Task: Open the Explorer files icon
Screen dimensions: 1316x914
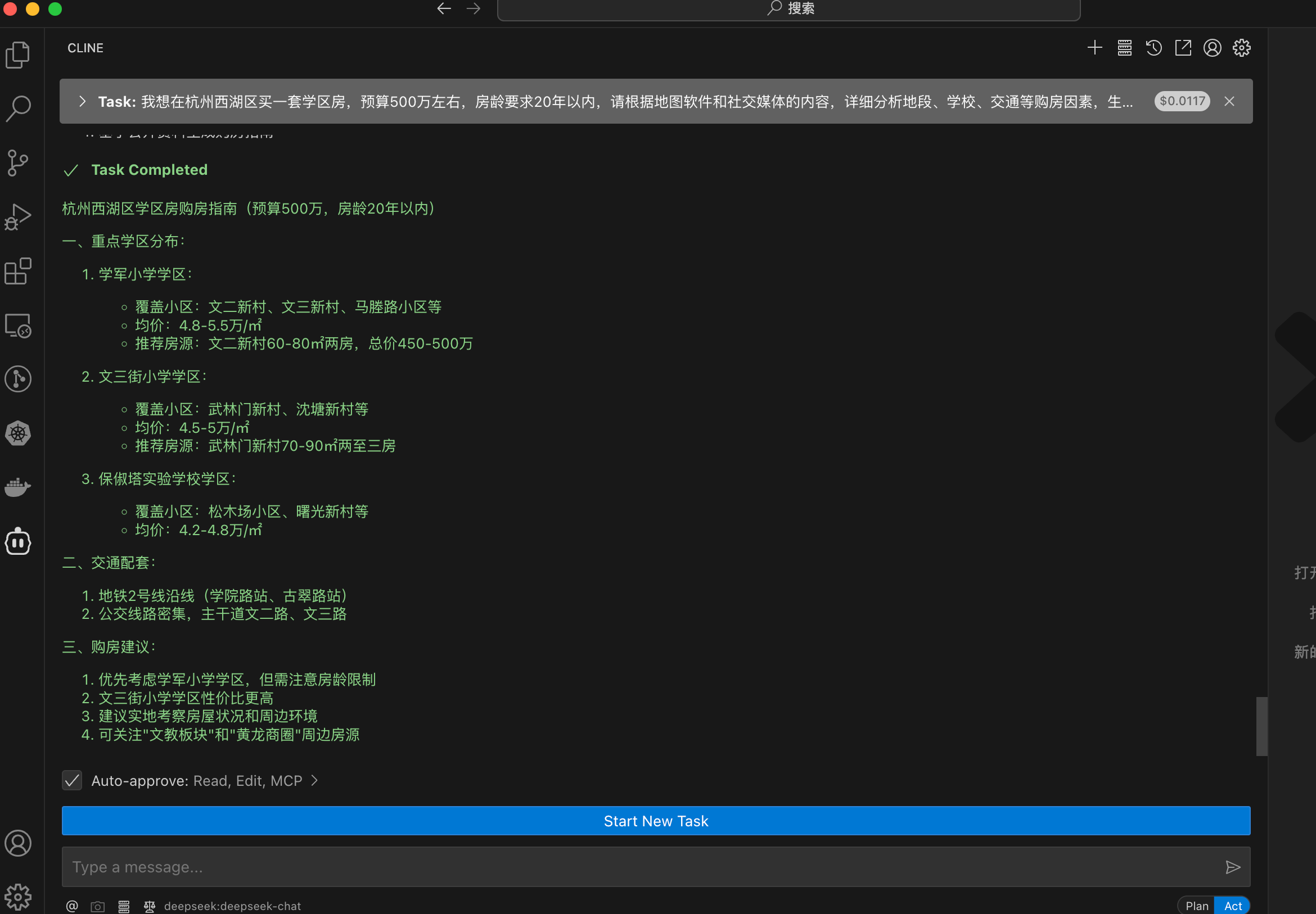Action: coord(18,55)
